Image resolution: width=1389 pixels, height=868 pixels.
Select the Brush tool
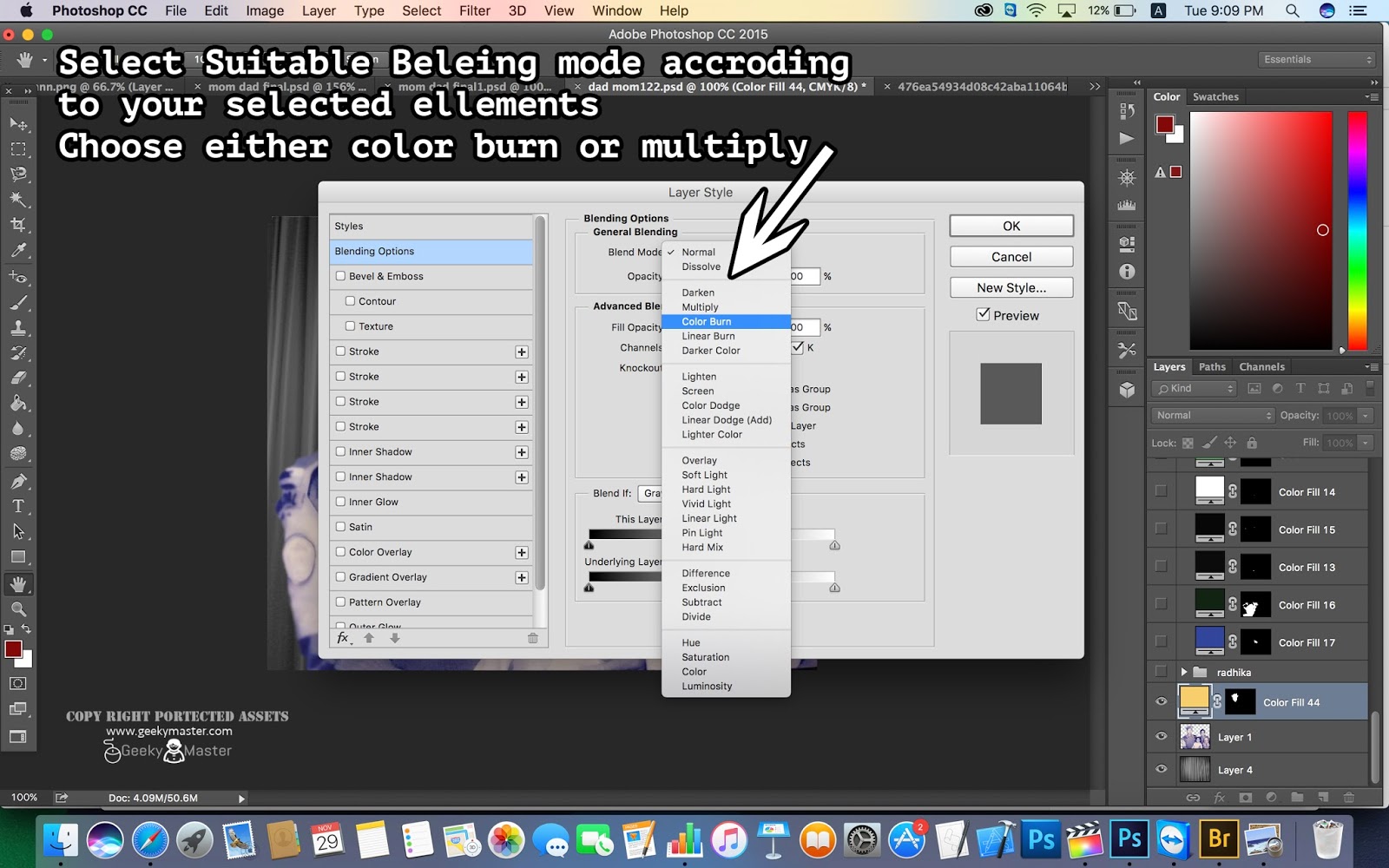click(x=18, y=303)
